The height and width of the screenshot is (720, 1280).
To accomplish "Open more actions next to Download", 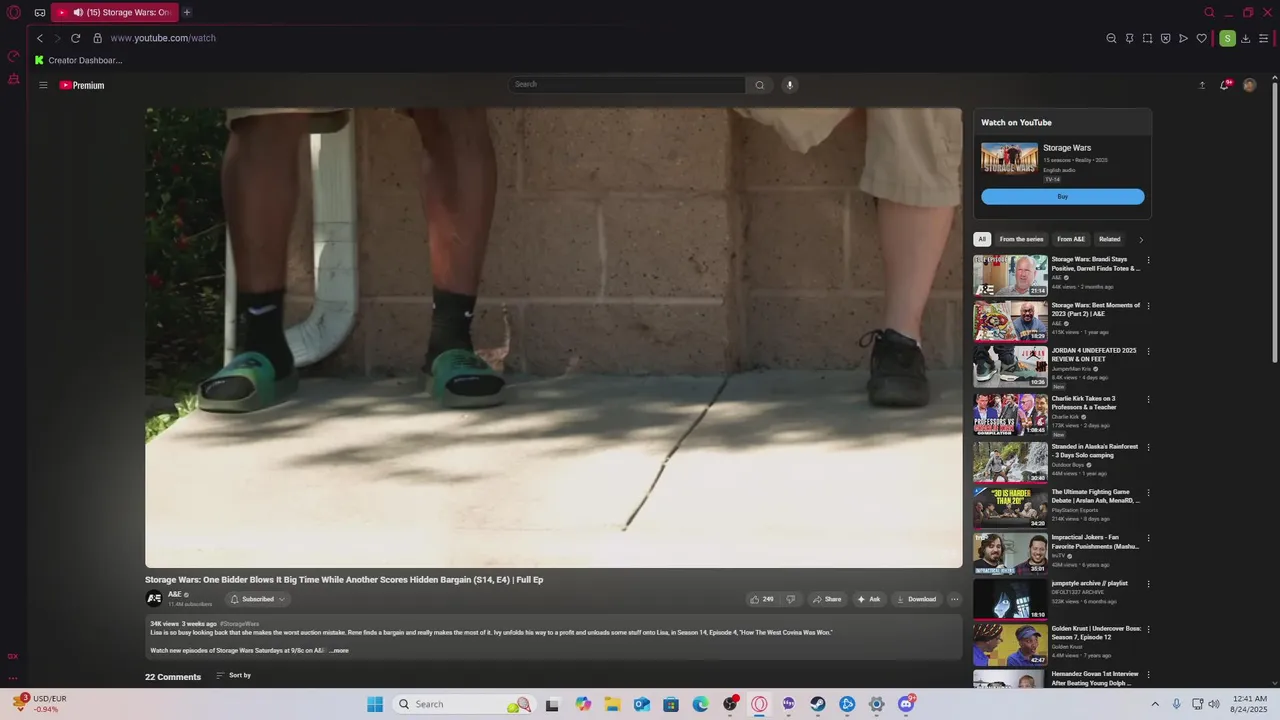I will point(954,599).
